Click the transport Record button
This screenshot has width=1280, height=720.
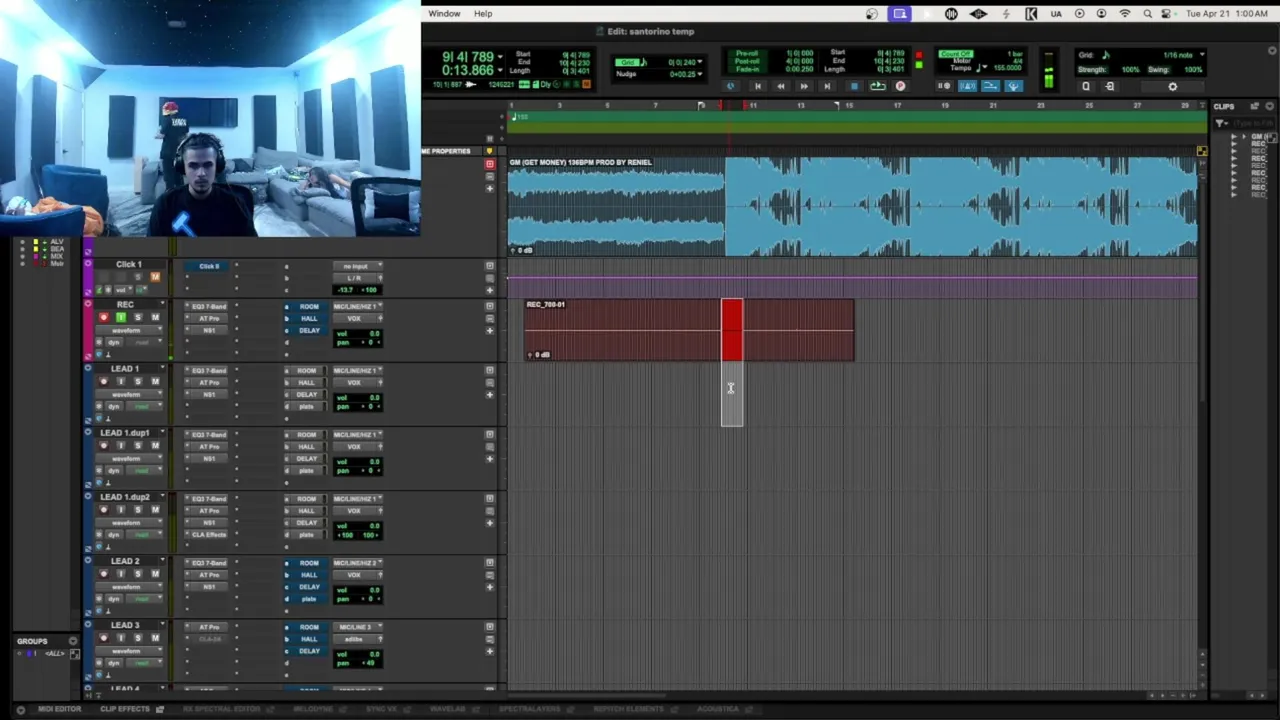(900, 87)
